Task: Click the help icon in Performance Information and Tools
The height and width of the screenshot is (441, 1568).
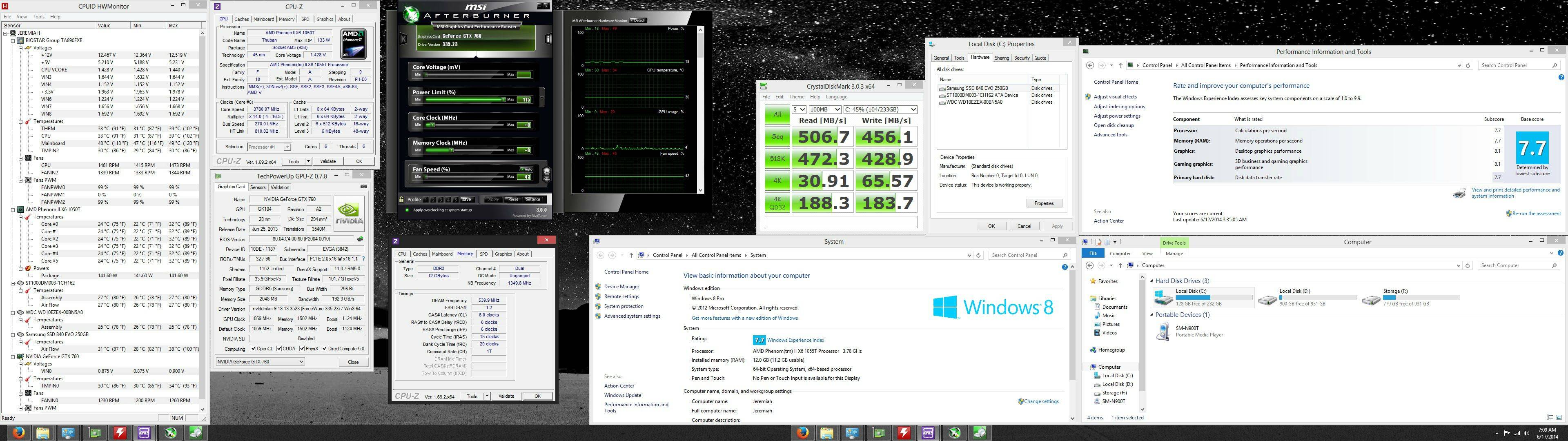Action: pyautogui.click(x=1561, y=77)
